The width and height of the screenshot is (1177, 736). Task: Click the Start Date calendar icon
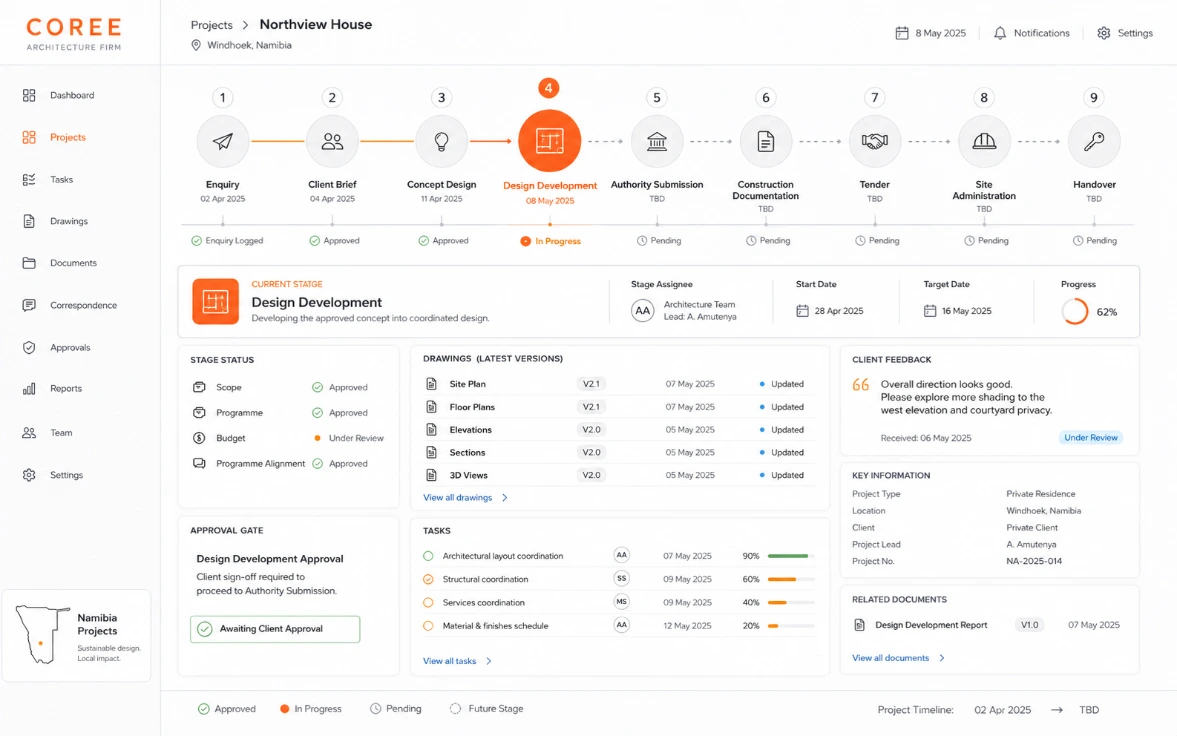point(802,311)
